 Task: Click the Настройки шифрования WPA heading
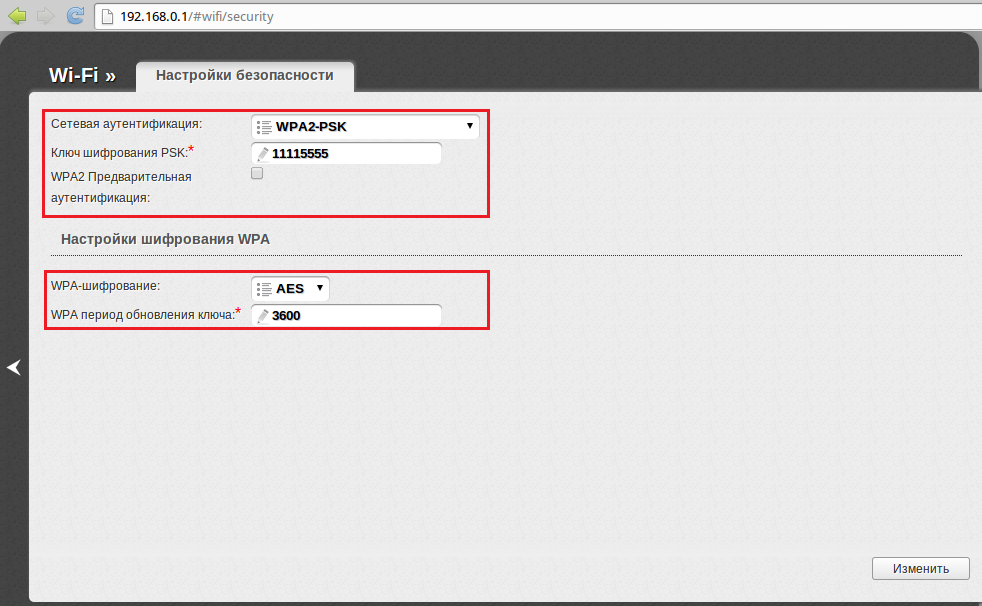[x=165, y=239]
